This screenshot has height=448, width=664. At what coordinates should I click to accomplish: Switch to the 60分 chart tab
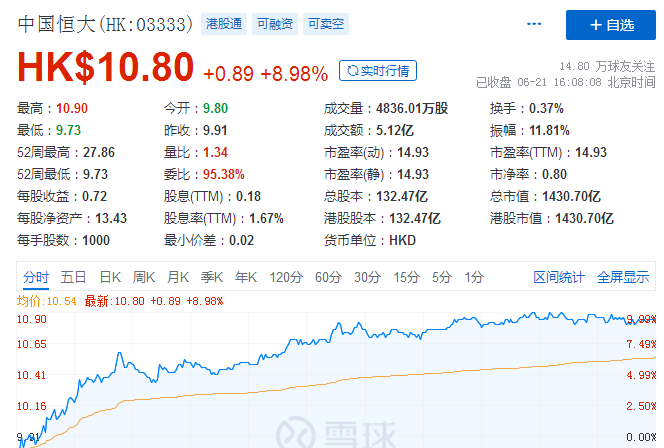tap(328, 277)
